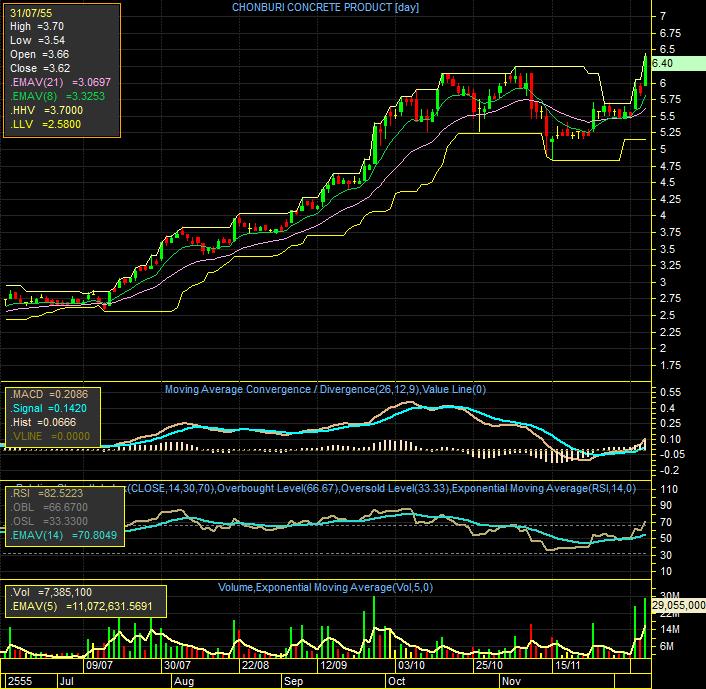This screenshot has height=689, width=706.
Task: Click the 1.75 price axis label
Action: click(670, 365)
